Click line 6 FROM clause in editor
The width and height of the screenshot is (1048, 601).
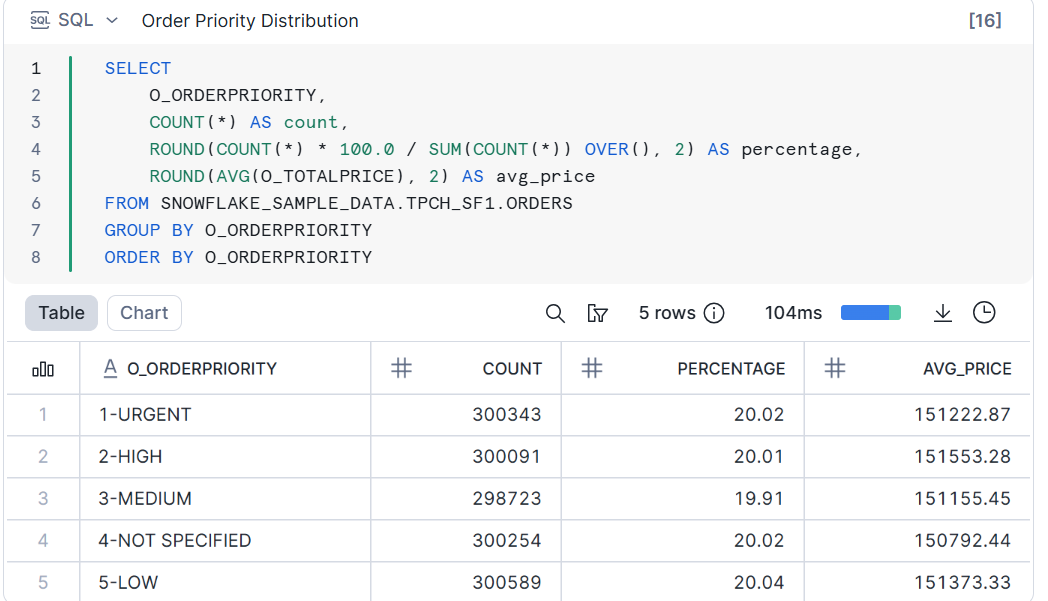(x=338, y=203)
